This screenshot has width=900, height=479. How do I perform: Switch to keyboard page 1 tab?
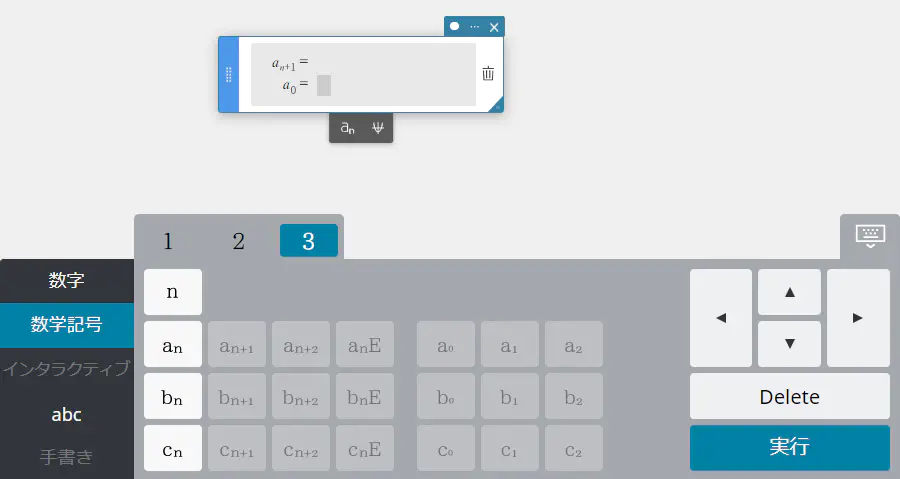tap(168, 241)
